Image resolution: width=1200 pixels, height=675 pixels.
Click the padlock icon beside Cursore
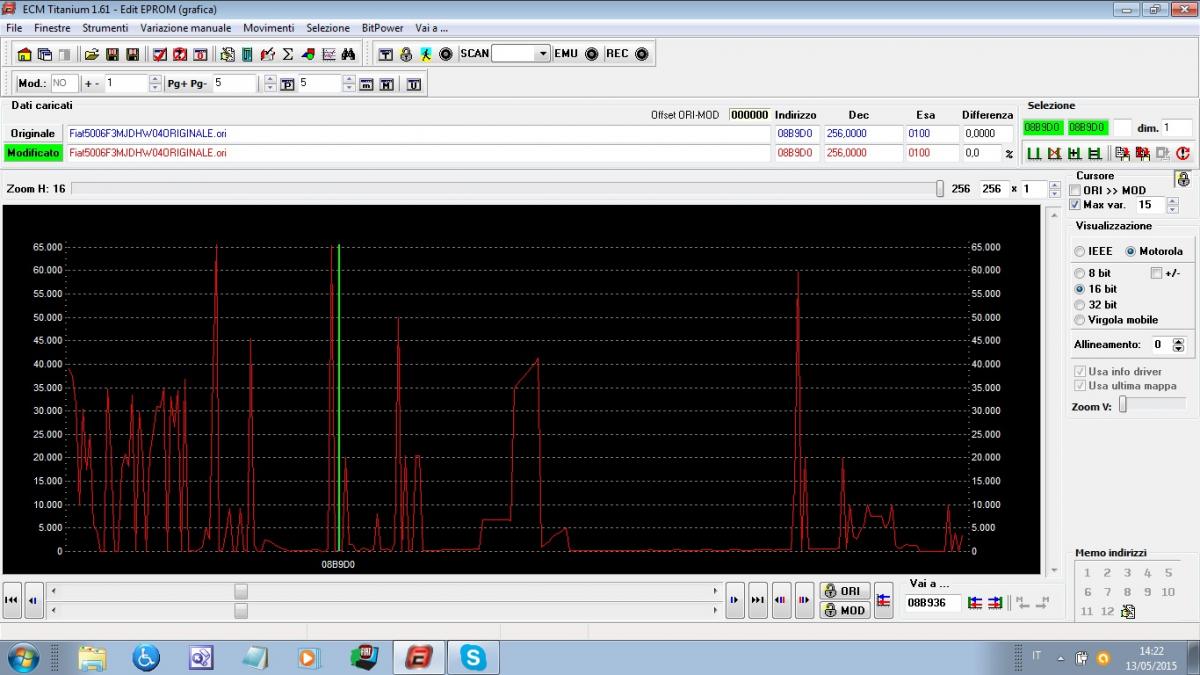point(1183,179)
